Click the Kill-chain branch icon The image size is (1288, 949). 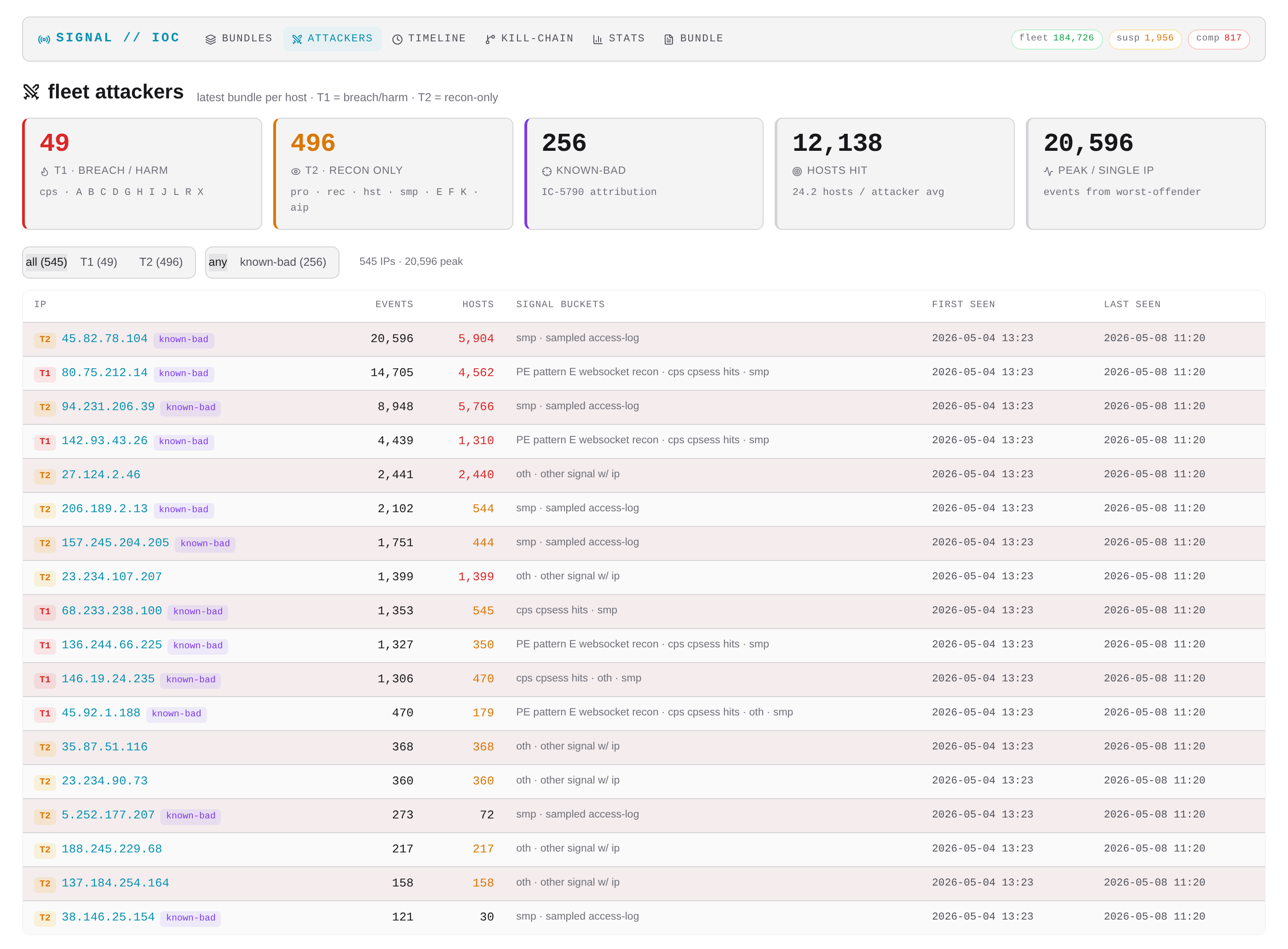tap(490, 39)
